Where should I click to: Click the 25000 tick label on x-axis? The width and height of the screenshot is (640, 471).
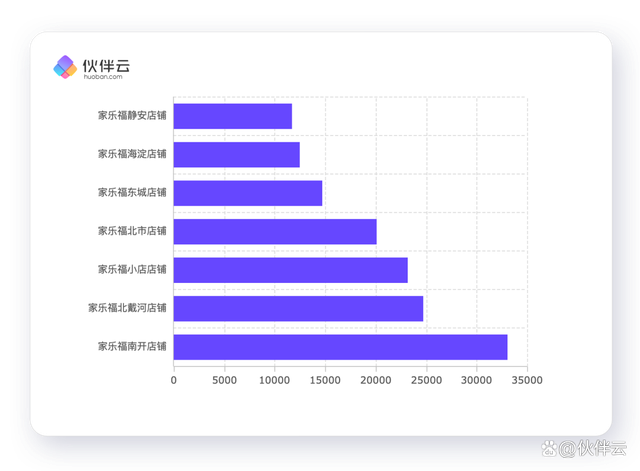pyautogui.click(x=427, y=380)
